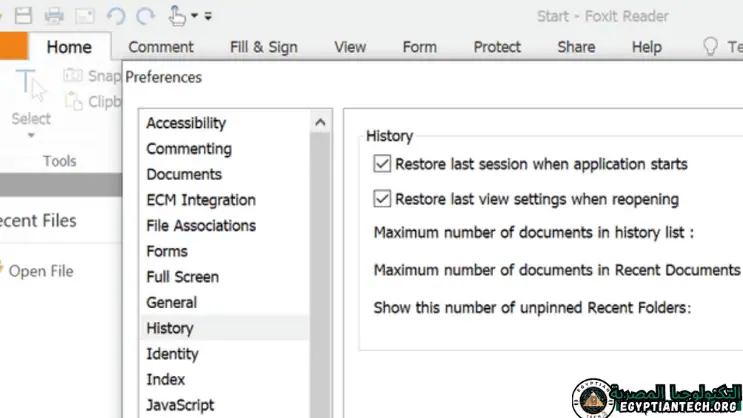This screenshot has height=418, width=743.
Task: Click the SnapShot camera icon
Action: [x=73, y=76]
